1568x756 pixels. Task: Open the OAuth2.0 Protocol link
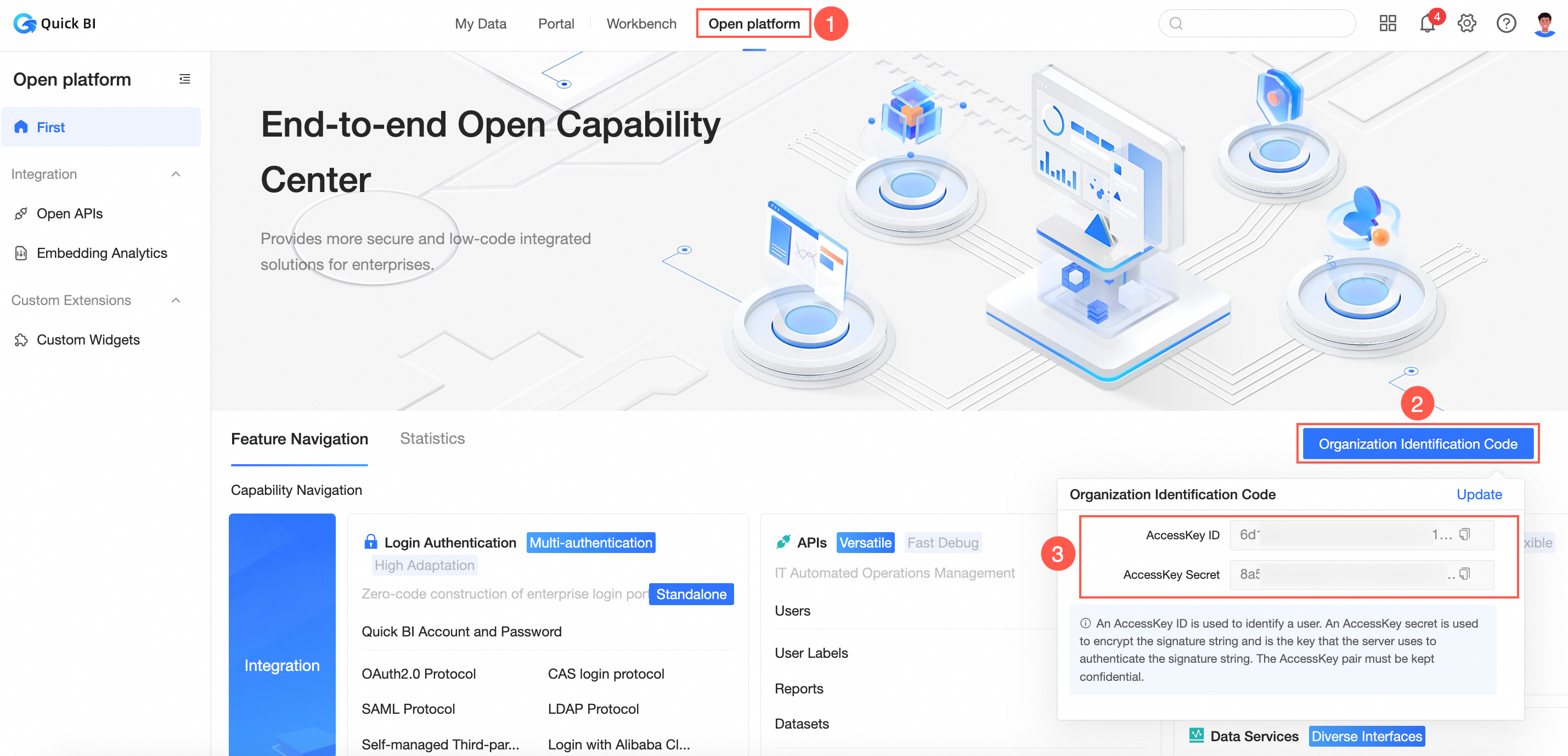tap(418, 674)
